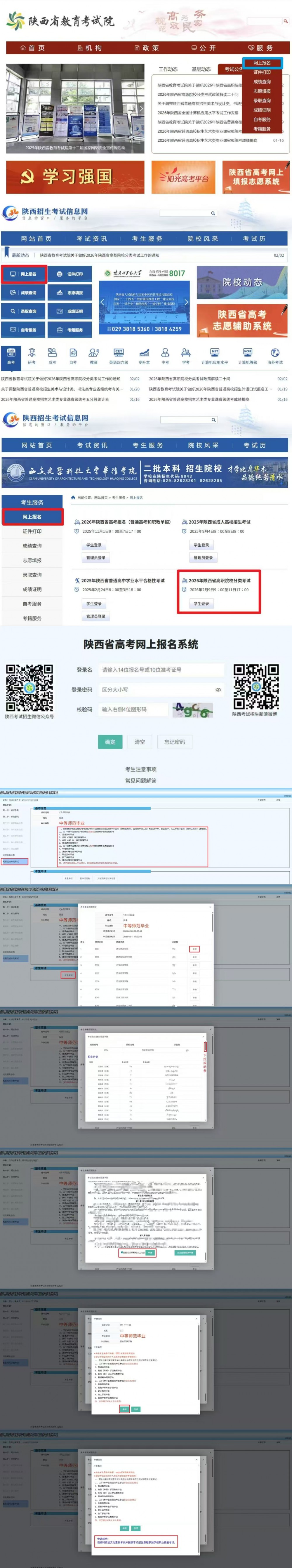
Task: Switch to the 基层动态 news tab
Action: 201,69
